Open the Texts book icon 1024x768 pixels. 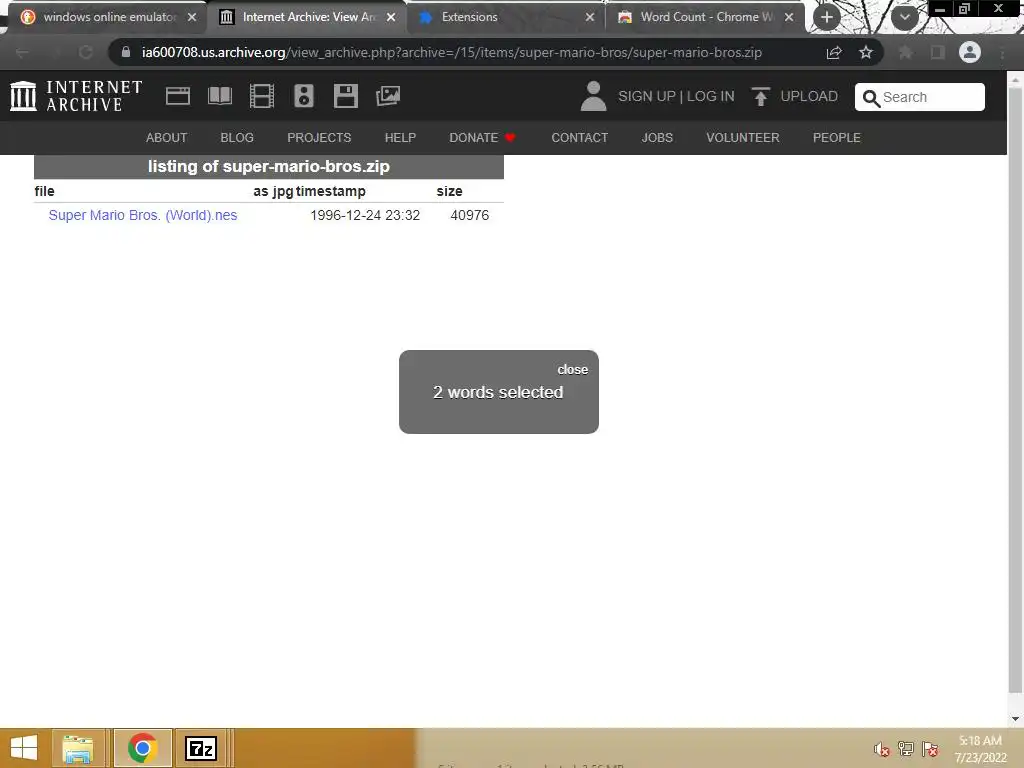click(x=219, y=96)
